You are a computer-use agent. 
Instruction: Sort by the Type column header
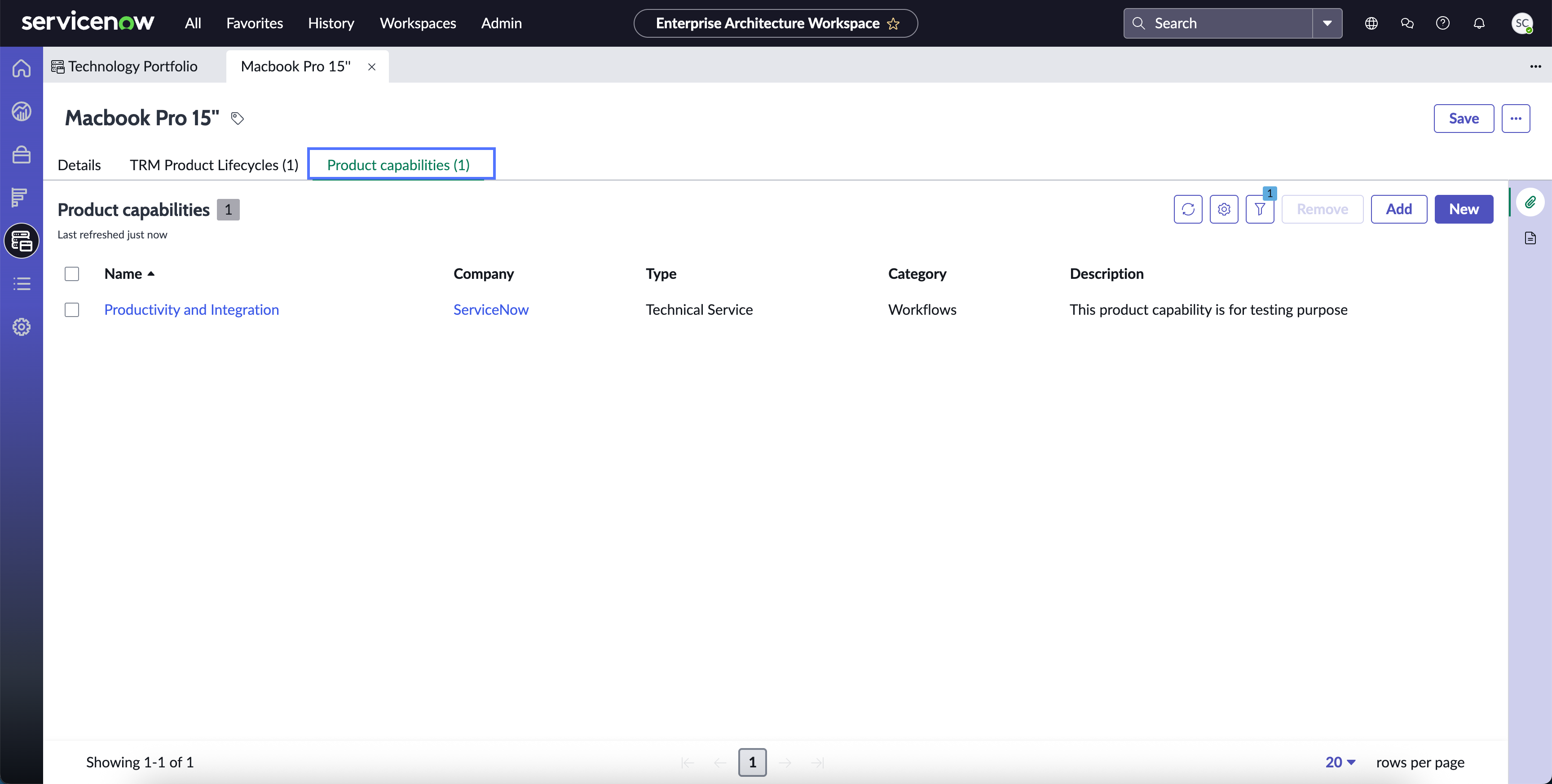[661, 274]
